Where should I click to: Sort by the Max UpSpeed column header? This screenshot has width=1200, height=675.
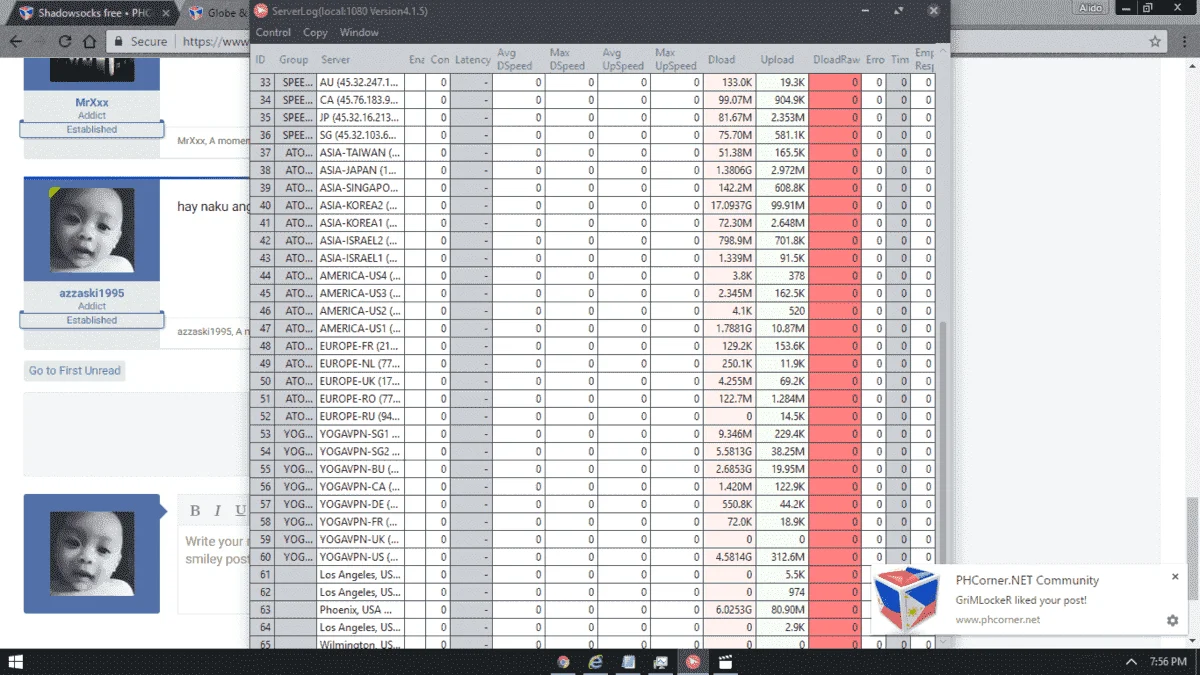(676, 60)
